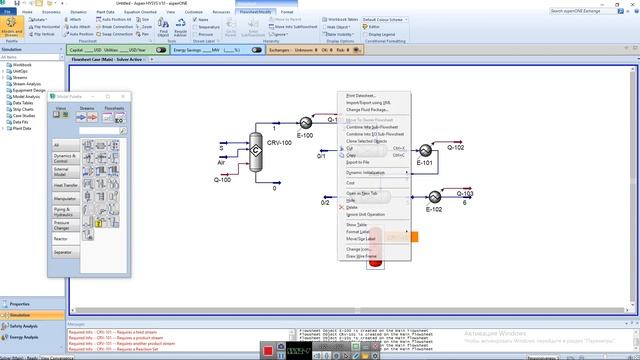
Task: Select the Reactor category in Model Palette
Action: pyautogui.click(x=66, y=239)
